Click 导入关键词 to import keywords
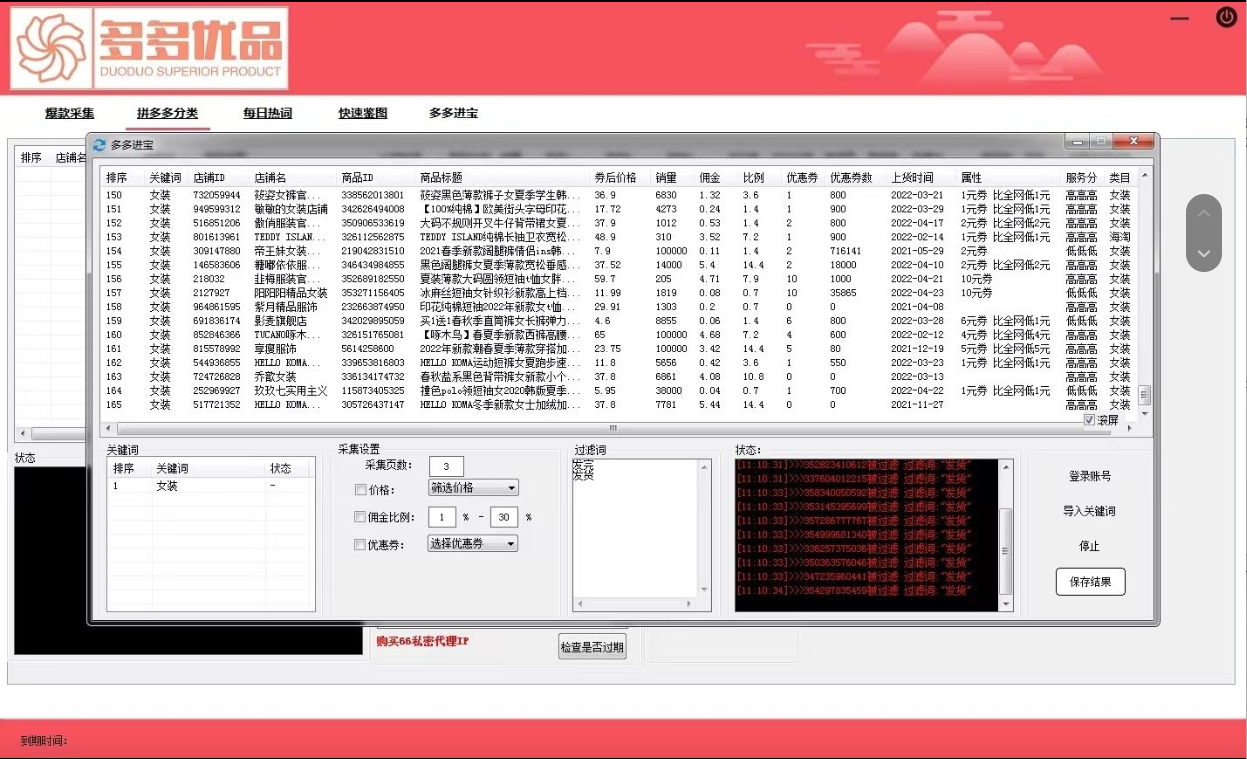 point(1090,512)
